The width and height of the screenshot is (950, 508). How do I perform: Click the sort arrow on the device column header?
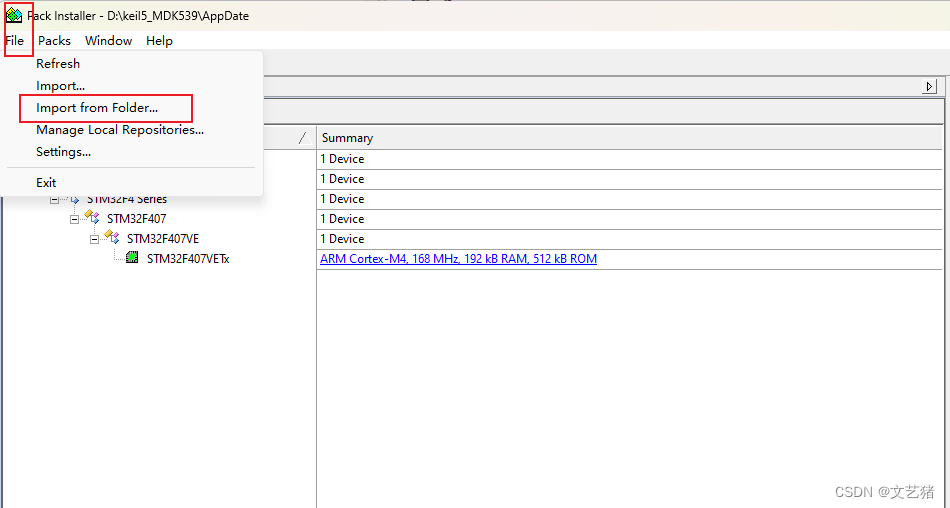point(305,138)
